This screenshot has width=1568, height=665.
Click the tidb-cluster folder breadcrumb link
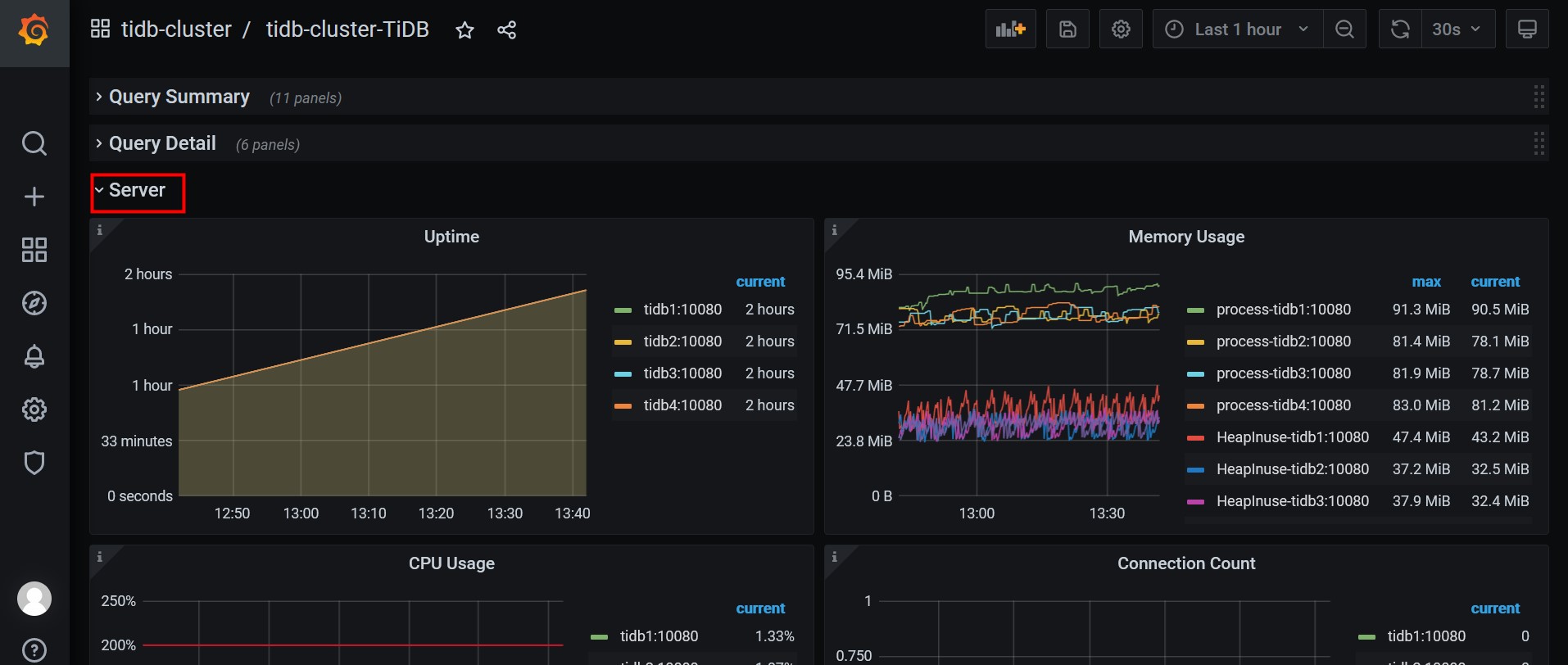click(x=176, y=29)
